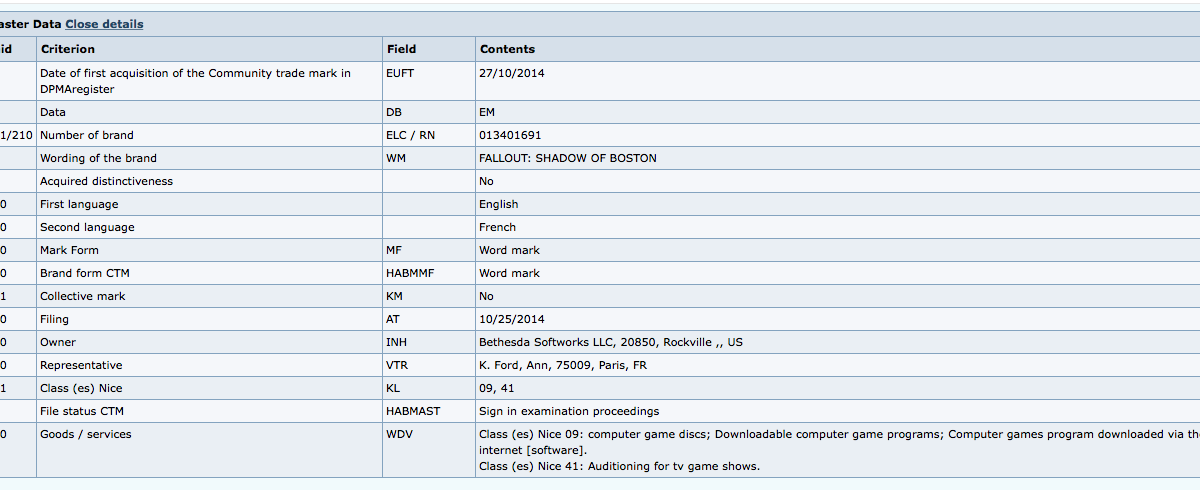
Task: Click the Close details link
Action: (104, 24)
